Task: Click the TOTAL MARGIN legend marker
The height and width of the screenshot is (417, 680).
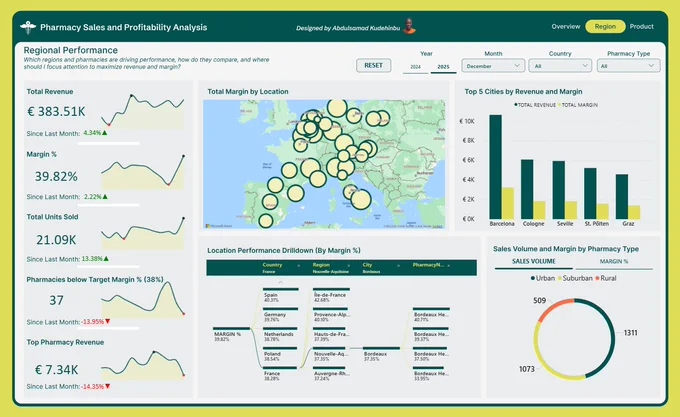Action: (559, 105)
